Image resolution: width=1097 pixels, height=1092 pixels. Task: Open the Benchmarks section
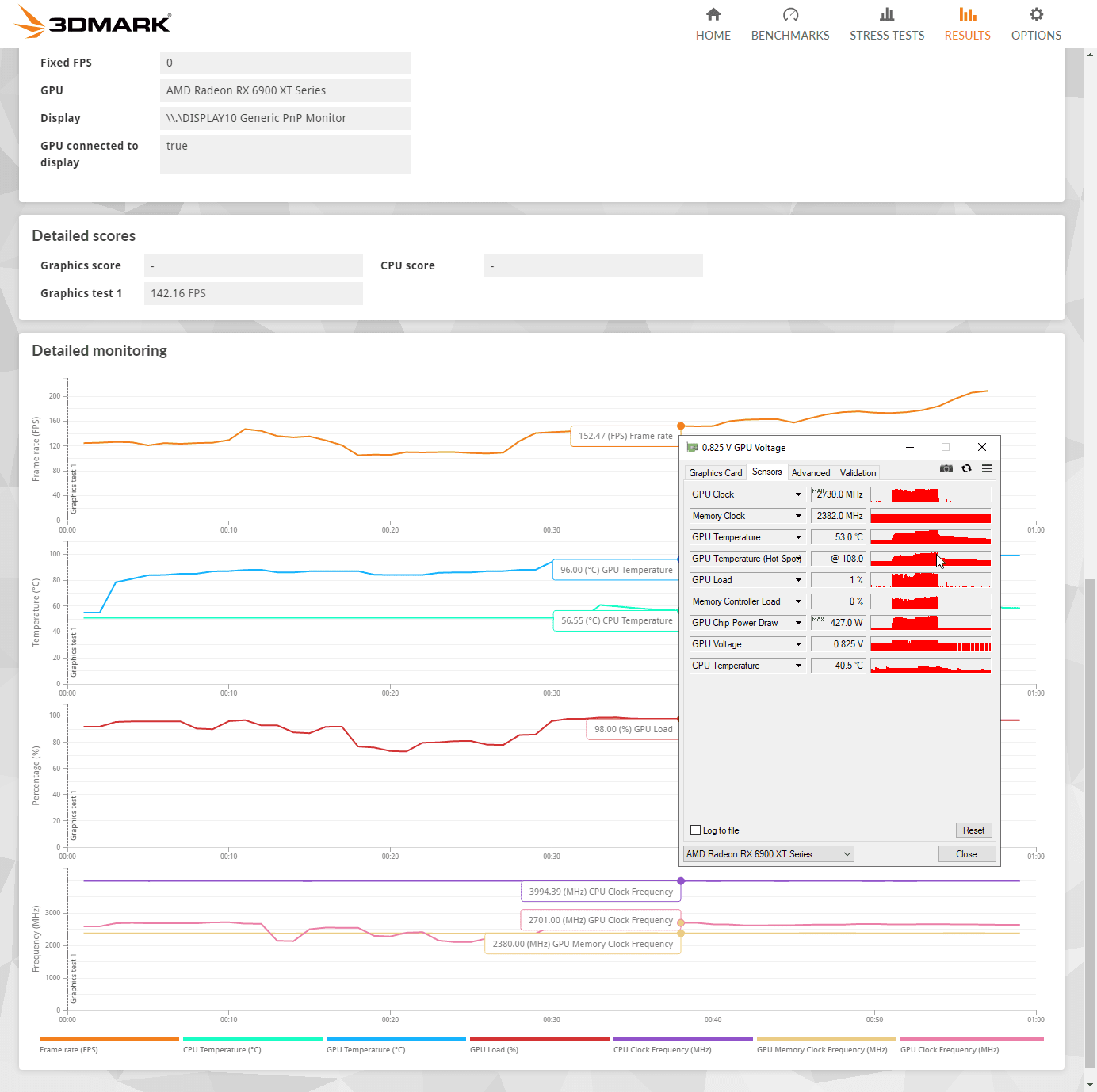pos(790,24)
